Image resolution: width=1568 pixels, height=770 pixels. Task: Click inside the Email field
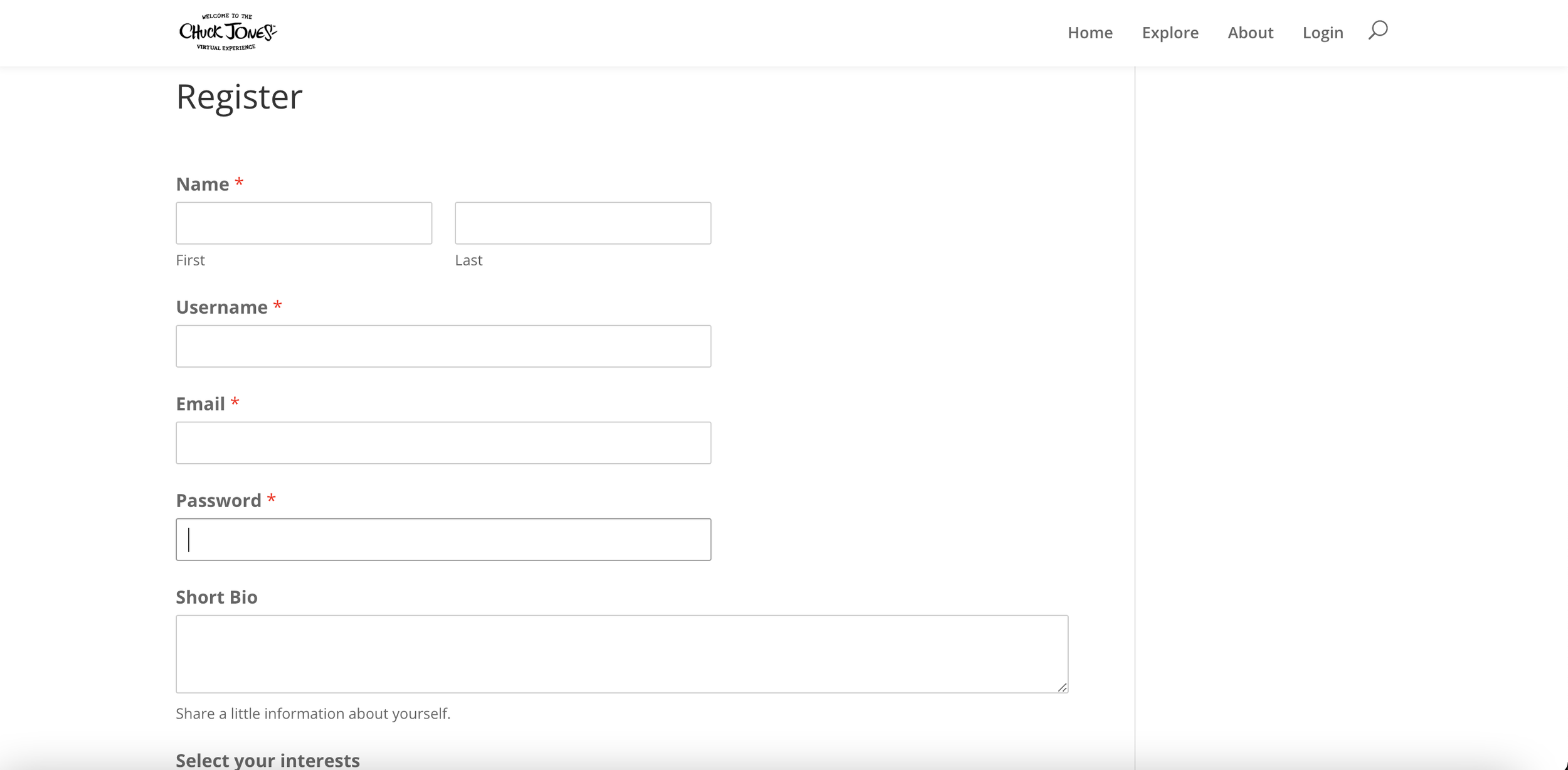coord(443,442)
